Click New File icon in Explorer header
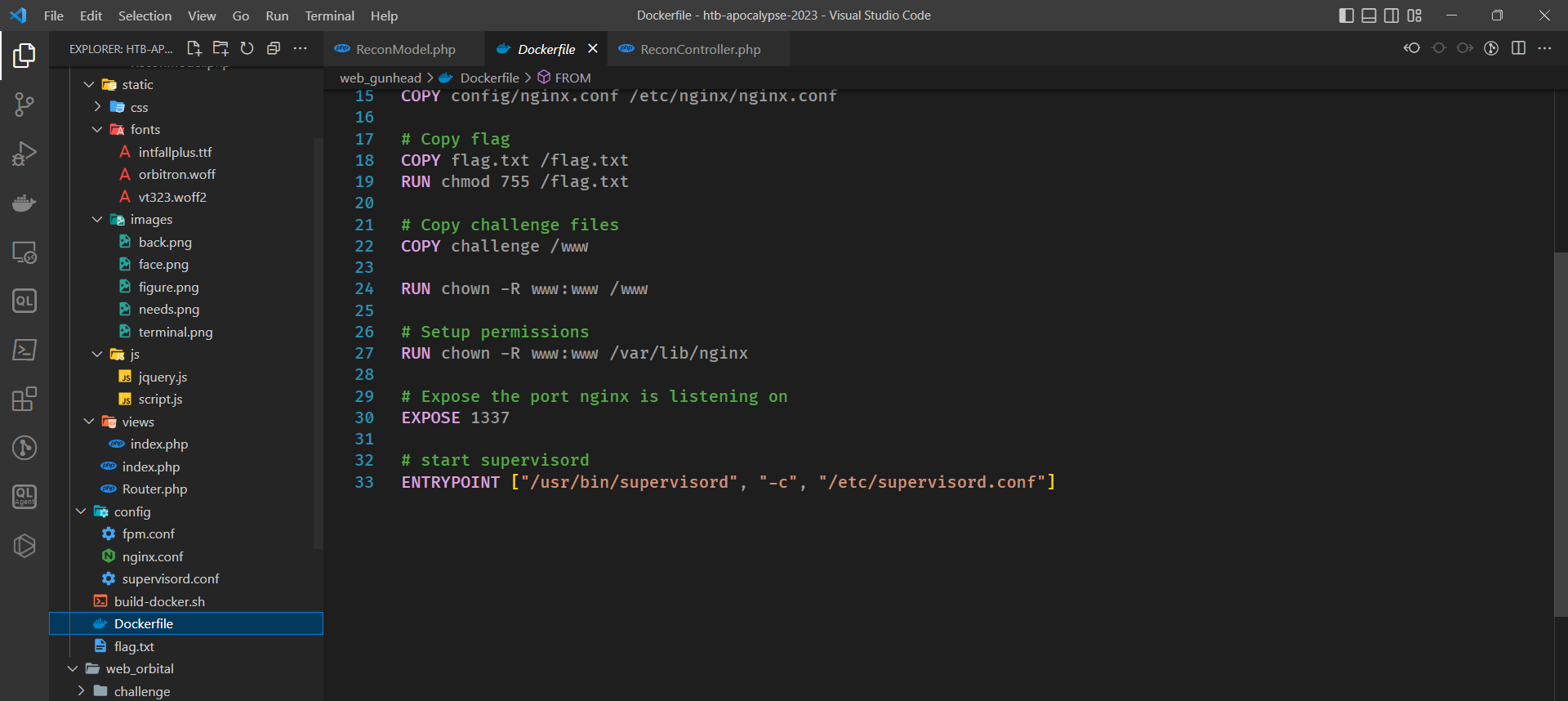 click(194, 48)
